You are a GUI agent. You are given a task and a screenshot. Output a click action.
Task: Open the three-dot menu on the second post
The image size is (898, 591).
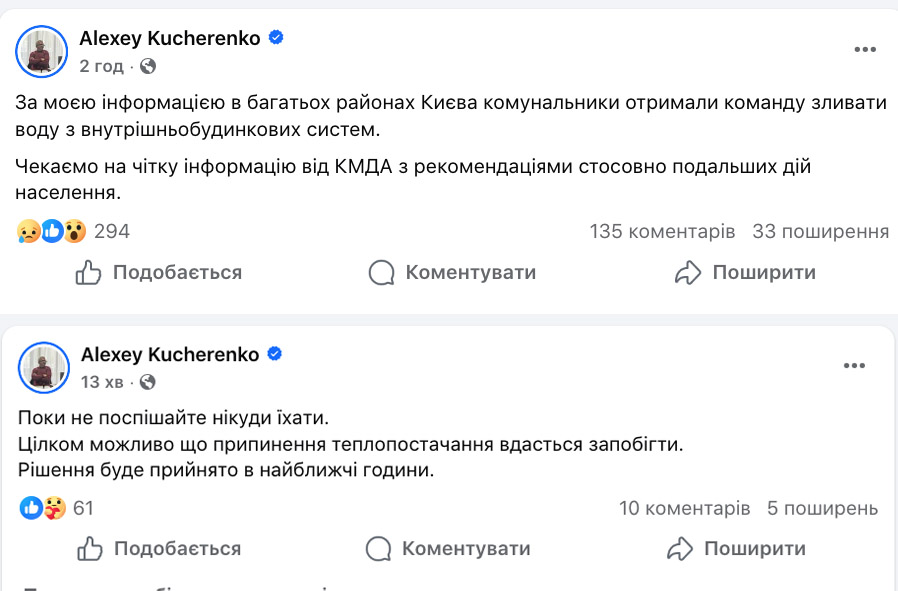[x=854, y=365]
